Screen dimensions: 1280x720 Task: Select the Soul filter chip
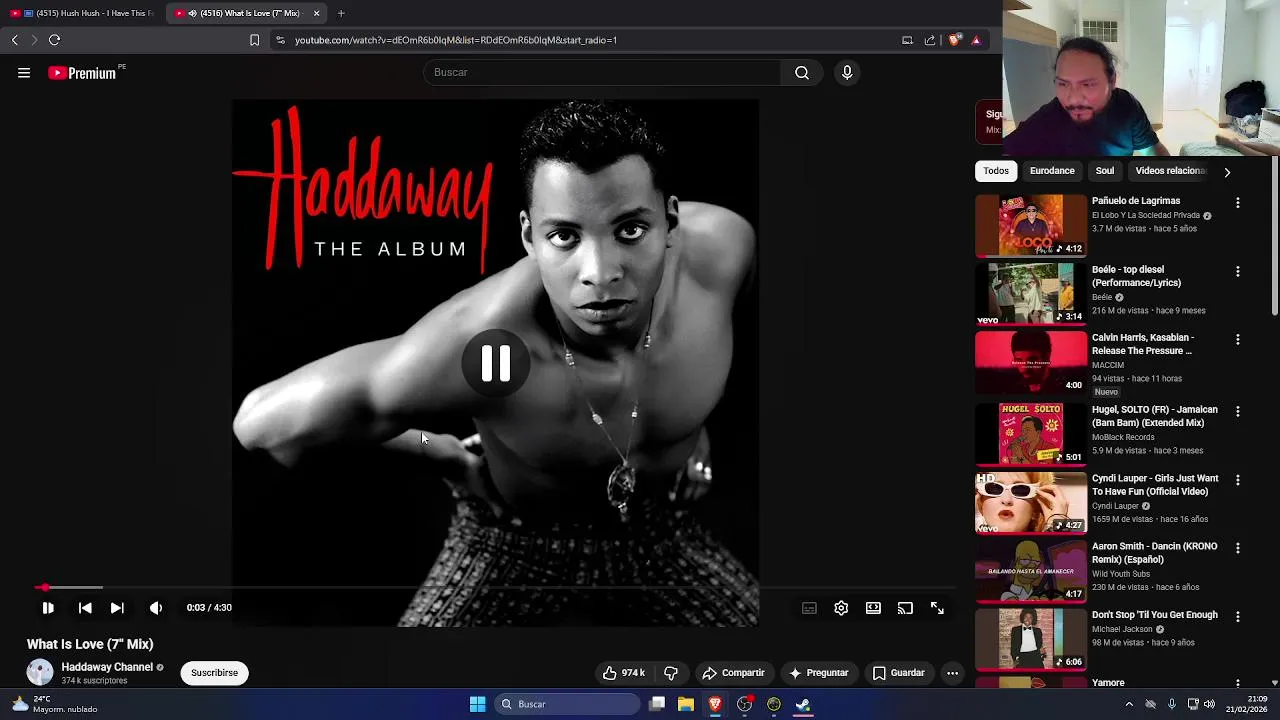(x=1104, y=171)
